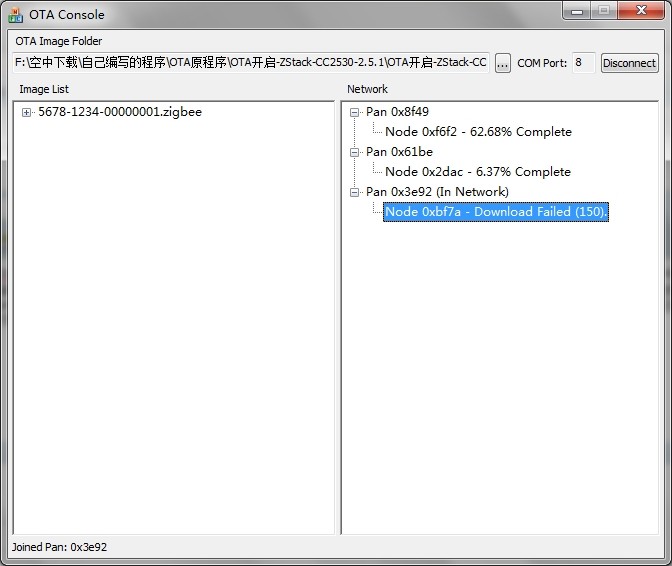Image resolution: width=672 pixels, height=566 pixels.
Task: Click the 'Image List' label
Action: 44,89
